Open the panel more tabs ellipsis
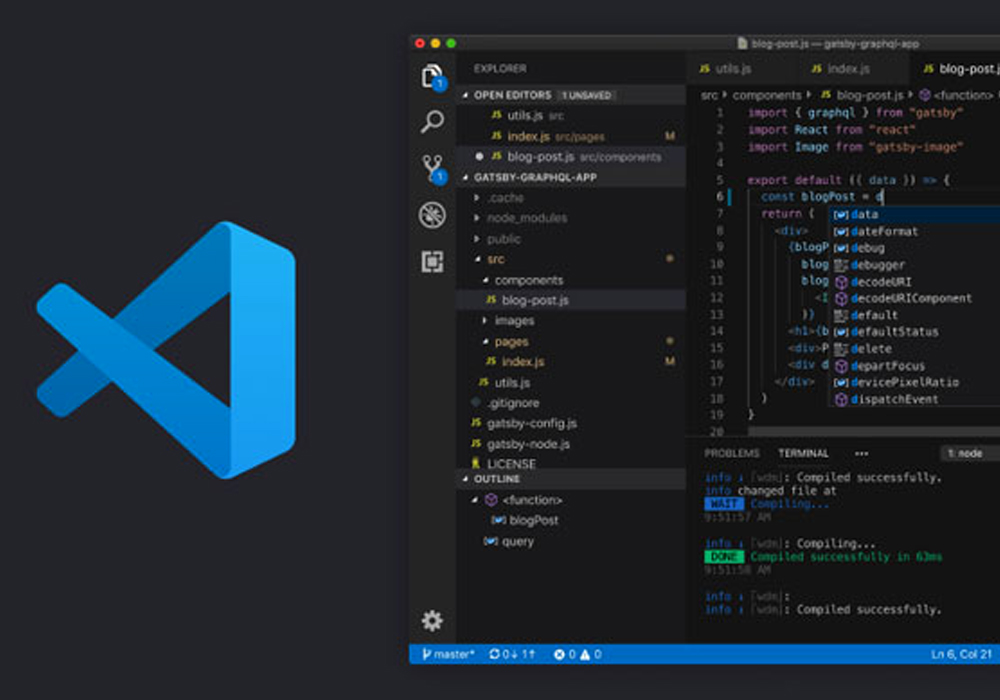The image size is (1000, 700). pos(862,453)
